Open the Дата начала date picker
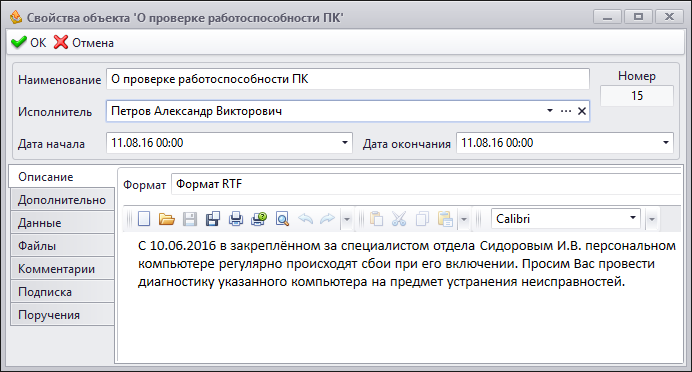Screen dimensions: 692x372 point(345,143)
